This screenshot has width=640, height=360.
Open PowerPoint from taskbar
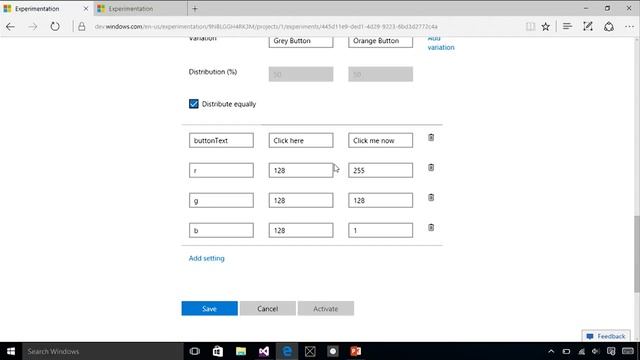point(356,351)
